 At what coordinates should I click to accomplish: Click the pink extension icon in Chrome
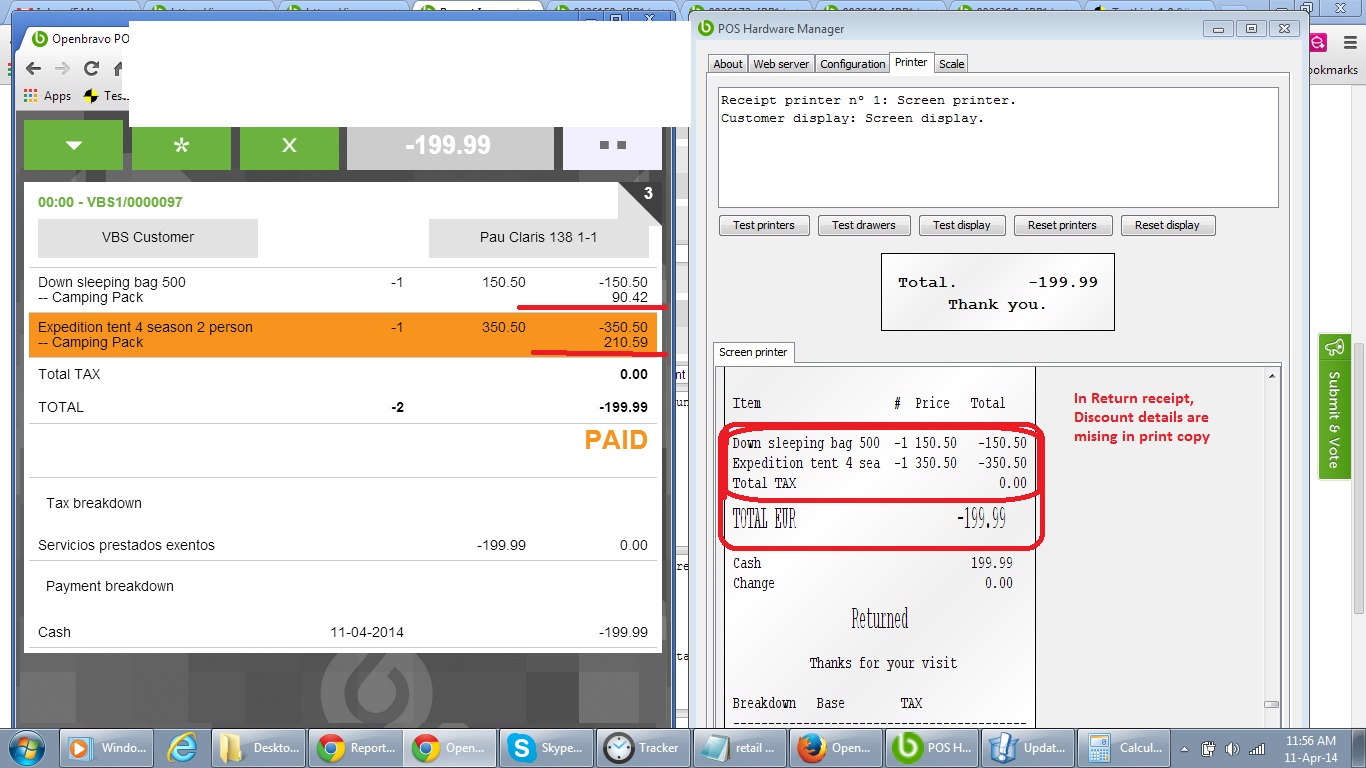(x=1318, y=42)
